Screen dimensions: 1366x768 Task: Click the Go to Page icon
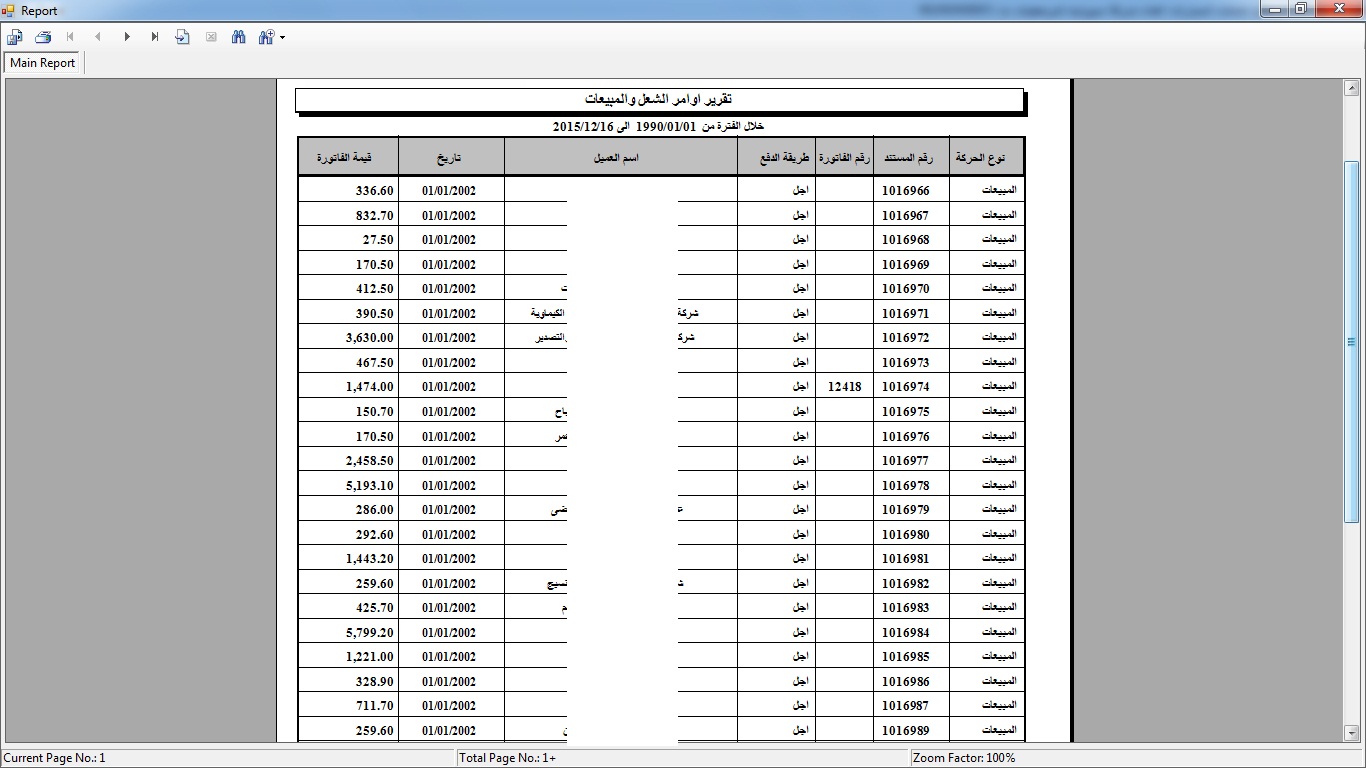182,37
